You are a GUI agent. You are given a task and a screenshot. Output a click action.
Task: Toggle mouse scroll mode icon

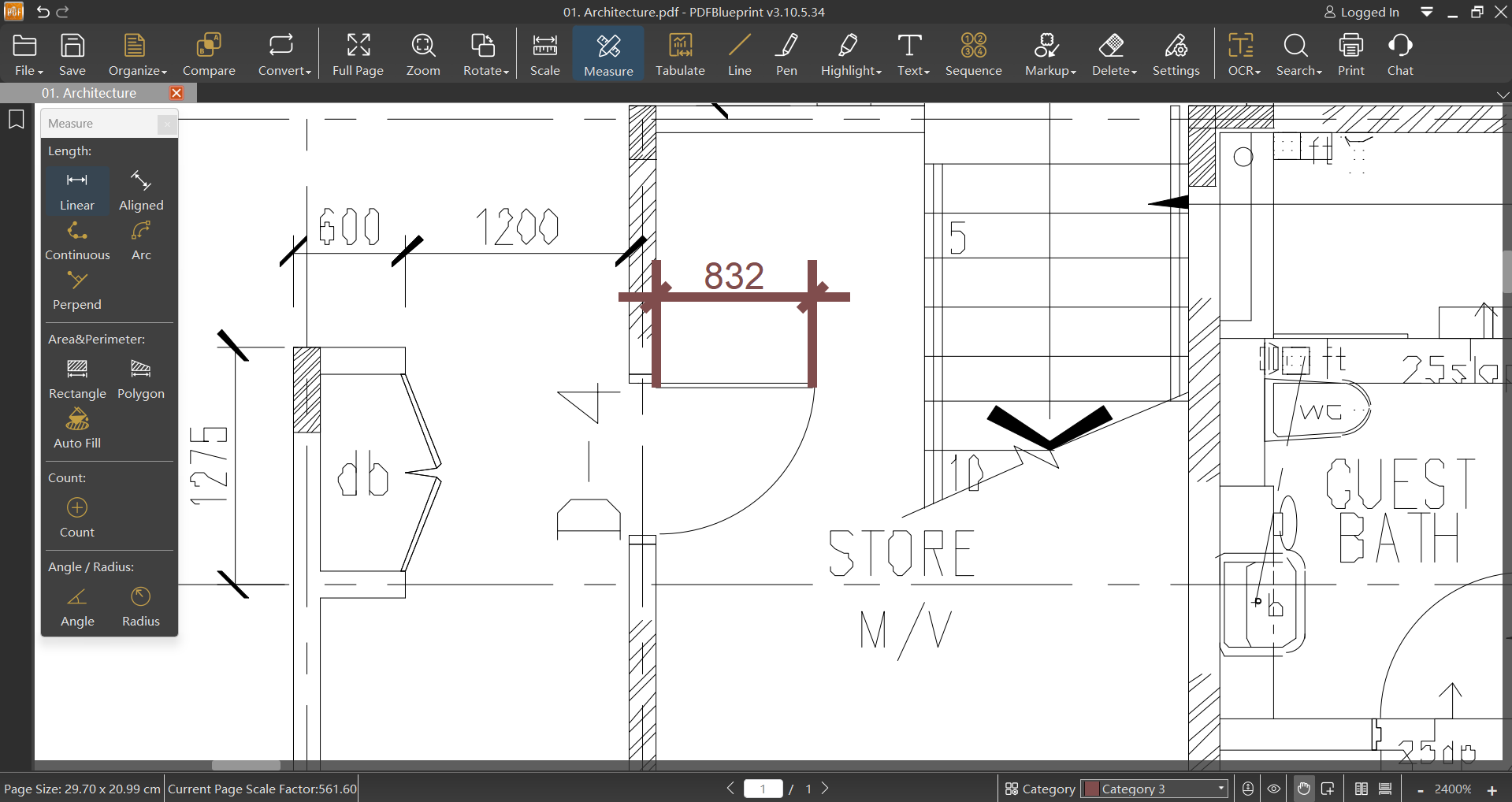click(1248, 789)
